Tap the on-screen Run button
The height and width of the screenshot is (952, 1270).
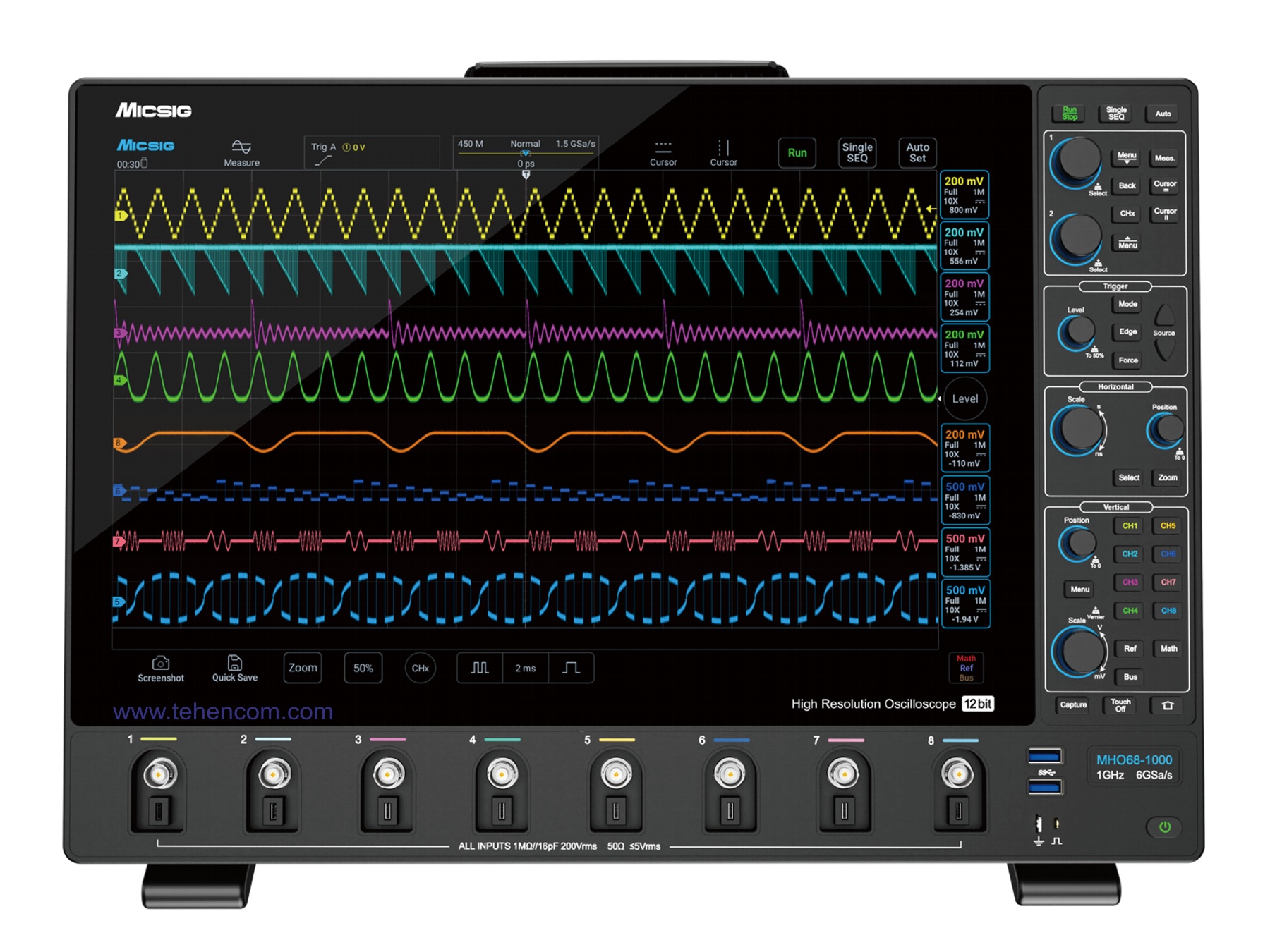pyautogui.click(x=797, y=152)
